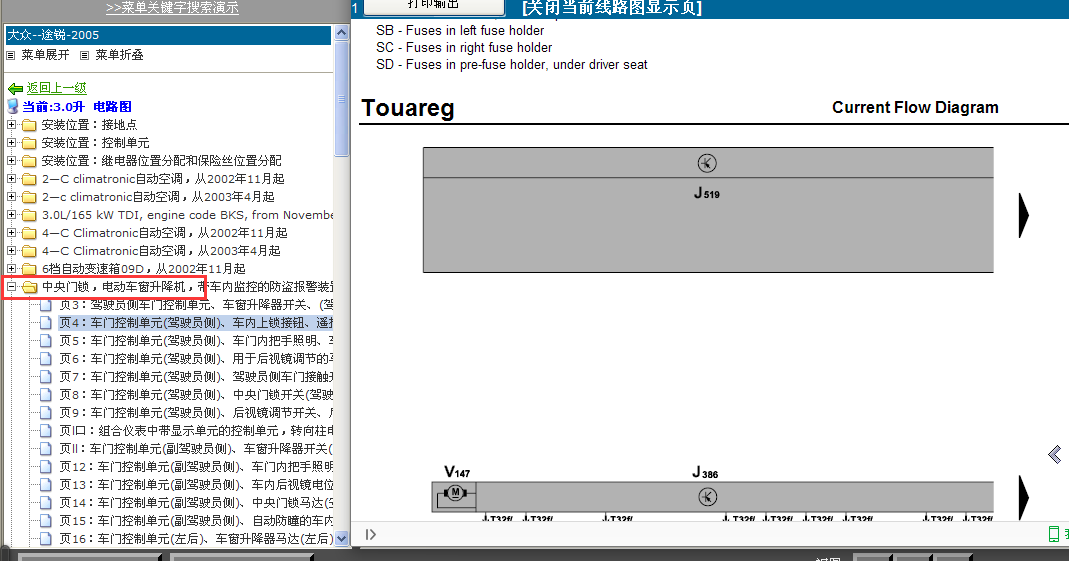The height and width of the screenshot is (561, 1069).
Task: Expand the 3.0L/165 kW TDI node
Action: (x=11, y=215)
